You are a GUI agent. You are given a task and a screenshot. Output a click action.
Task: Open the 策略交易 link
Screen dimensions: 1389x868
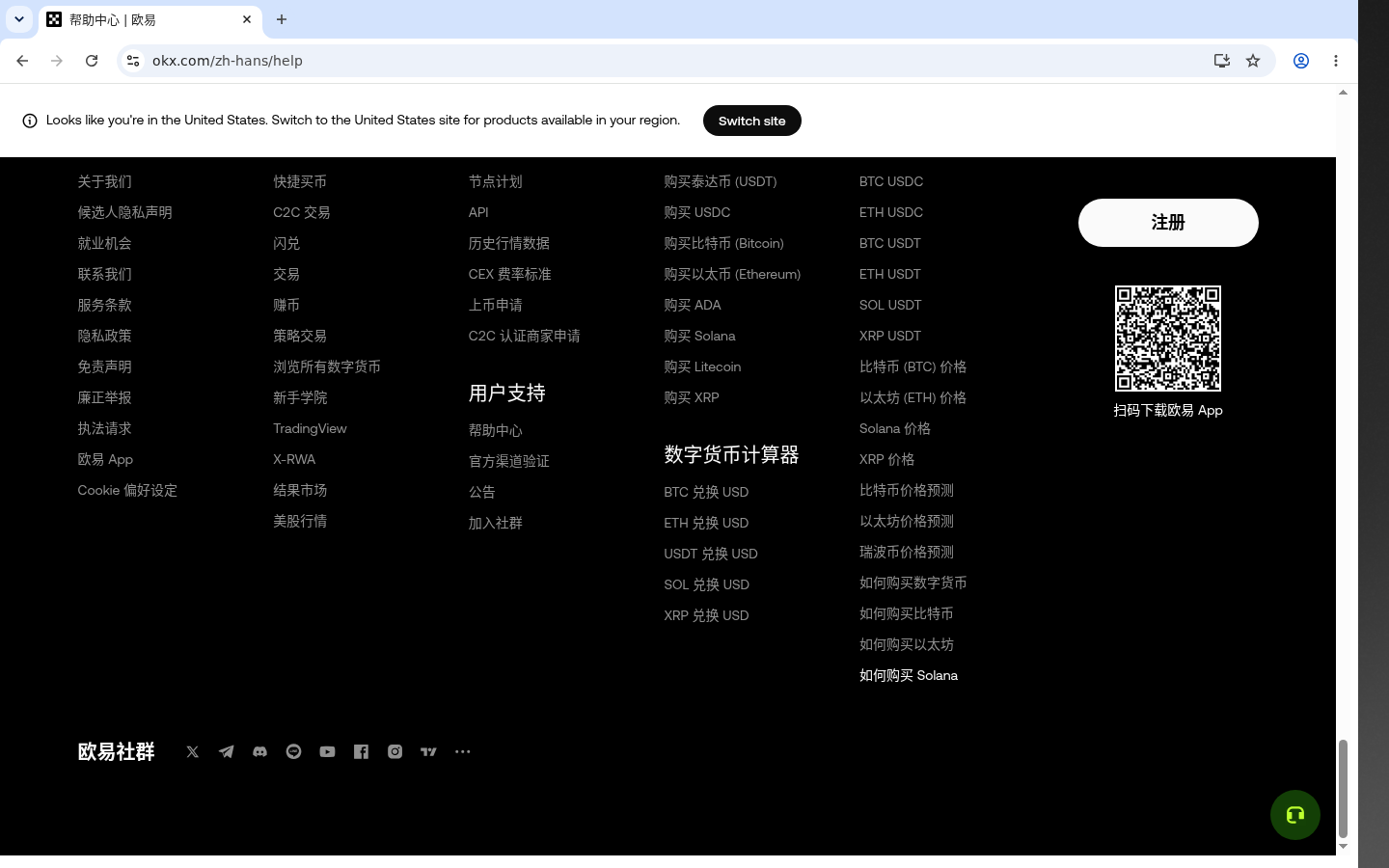(300, 336)
